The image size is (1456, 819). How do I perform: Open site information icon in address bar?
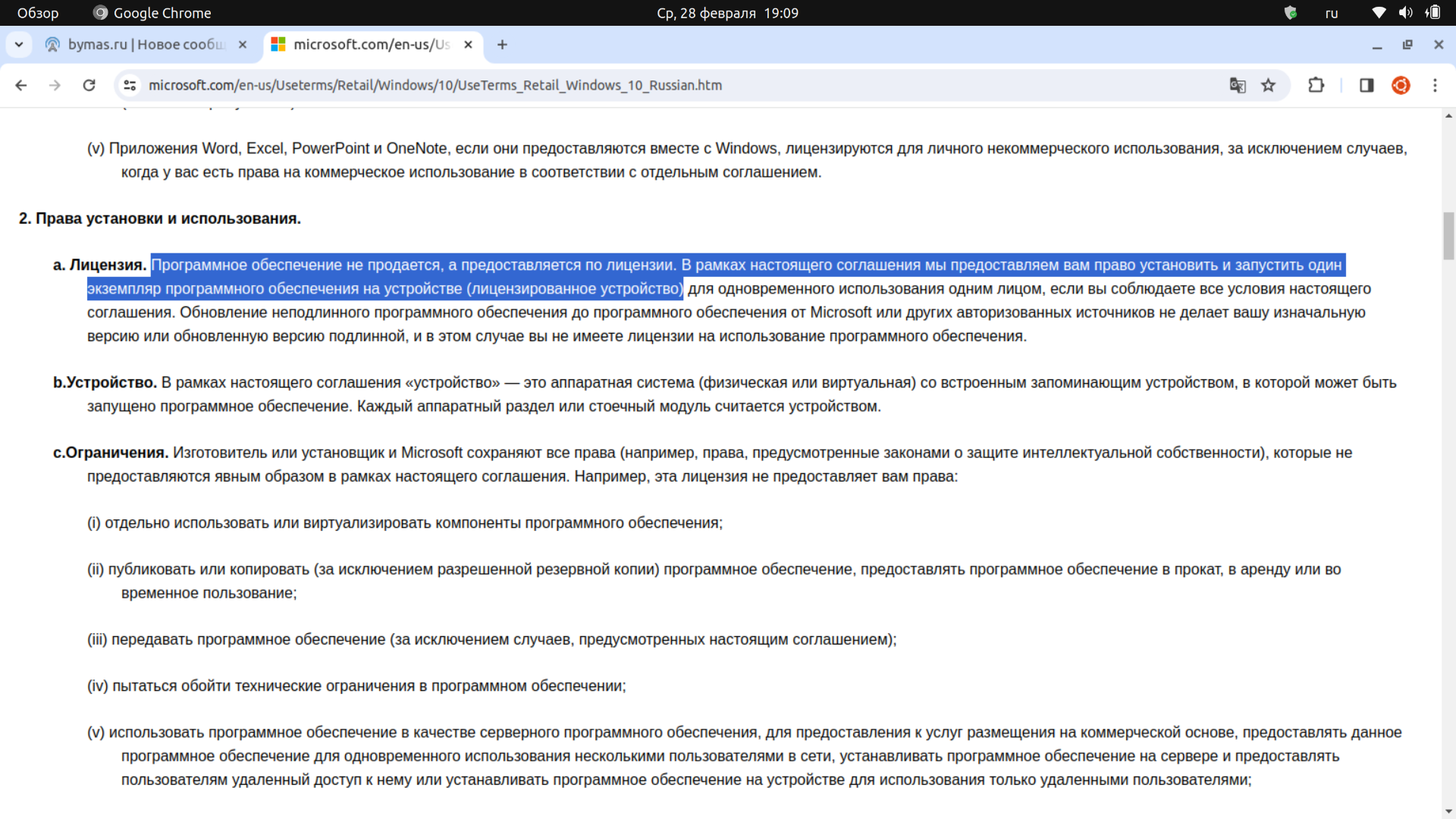130,85
